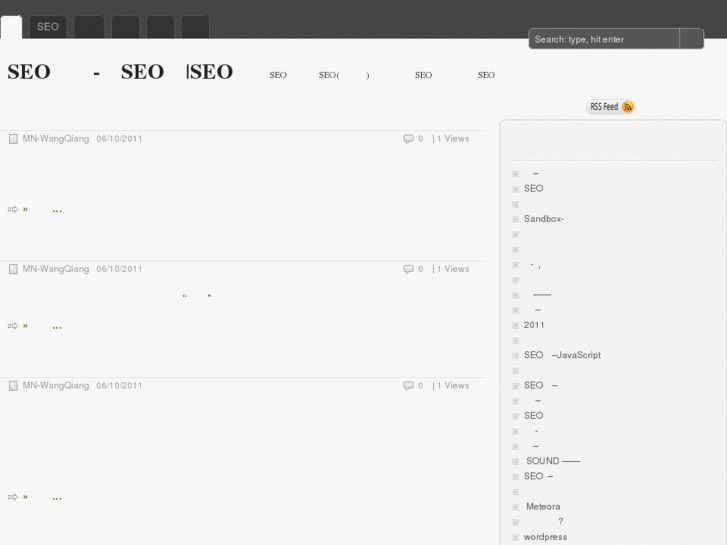Click the bullet icon beside the wordpress link
The width and height of the screenshot is (727, 545).
tap(515, 537)
